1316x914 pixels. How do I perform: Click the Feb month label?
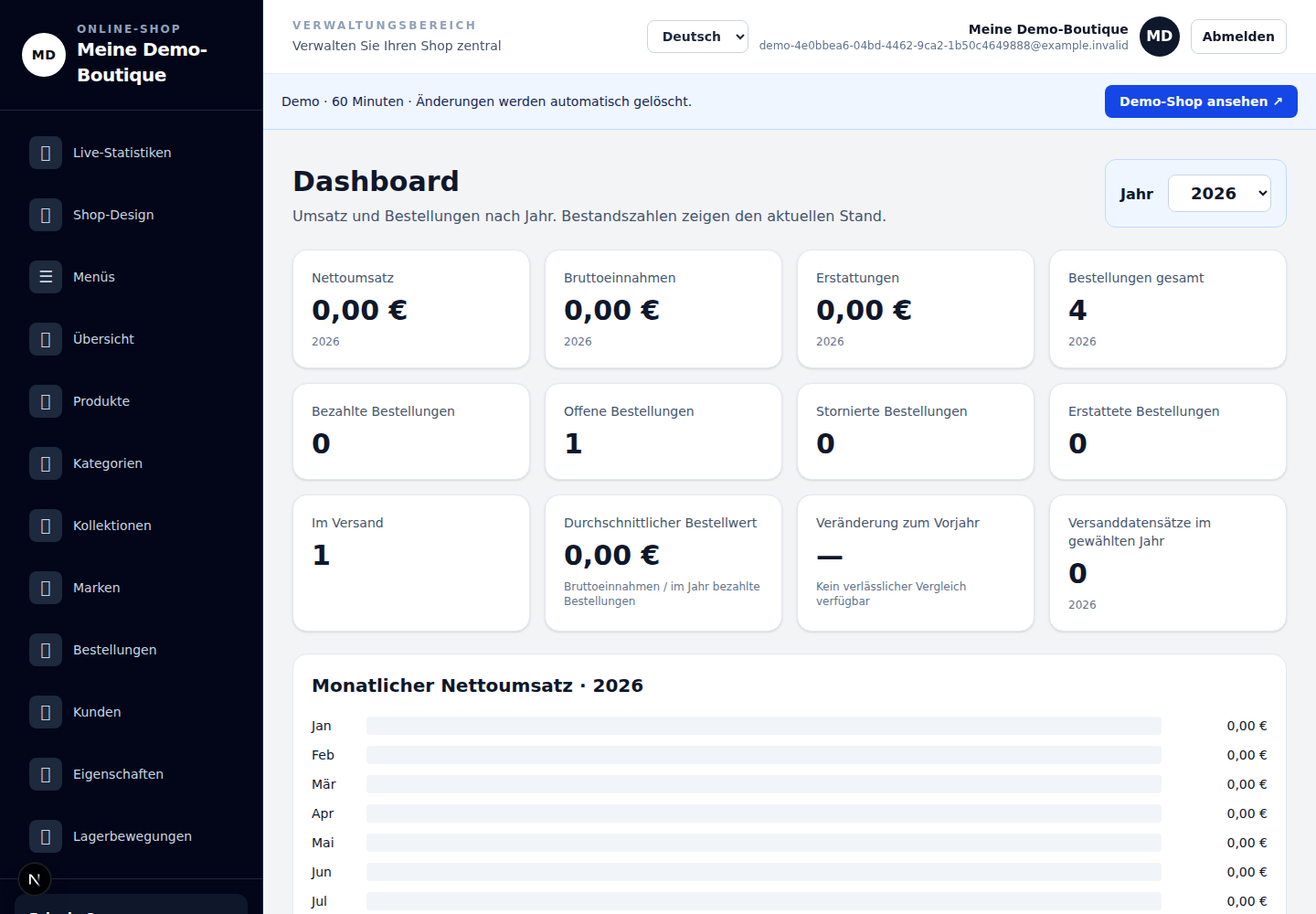323,755
